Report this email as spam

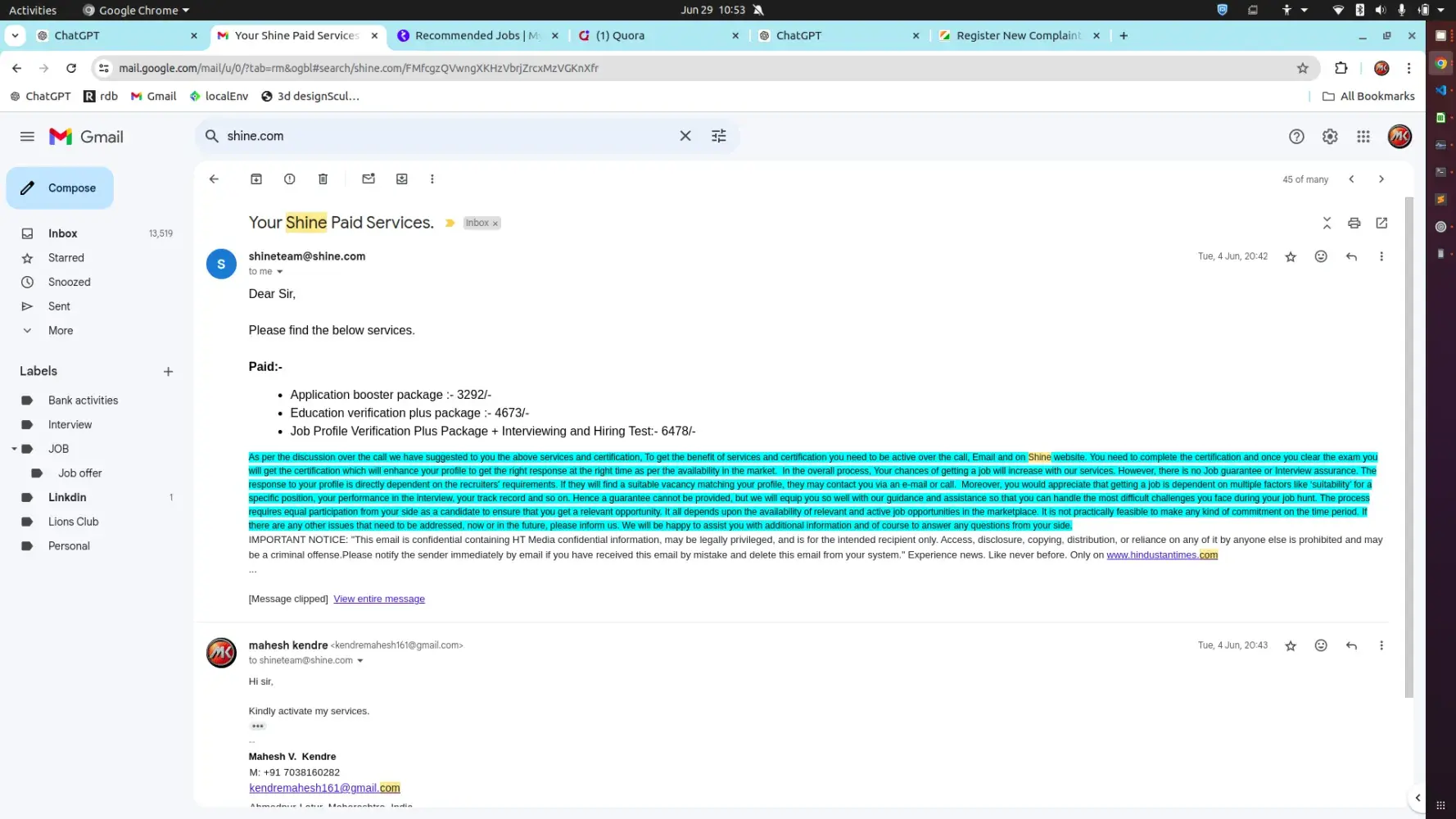[289, 179]
